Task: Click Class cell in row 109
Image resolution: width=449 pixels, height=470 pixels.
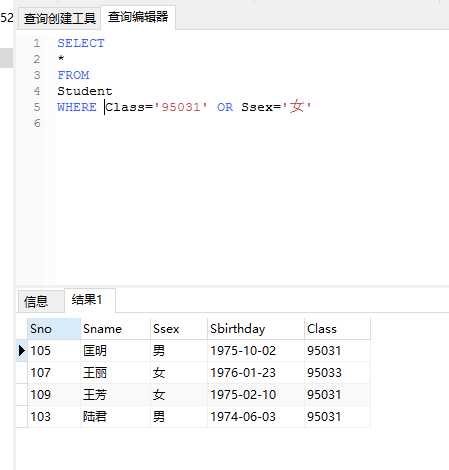Action: (337, 395)
